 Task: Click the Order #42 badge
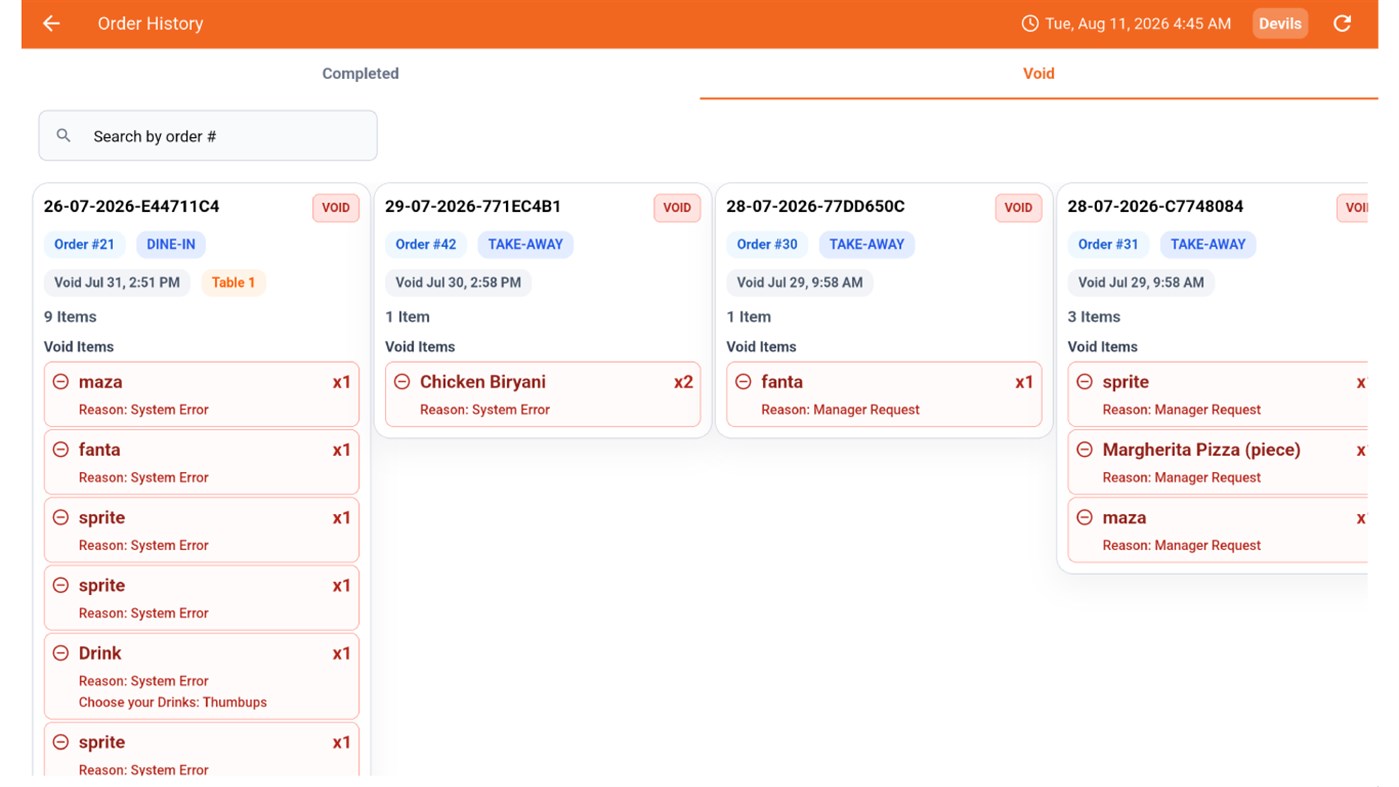point(426,244)
